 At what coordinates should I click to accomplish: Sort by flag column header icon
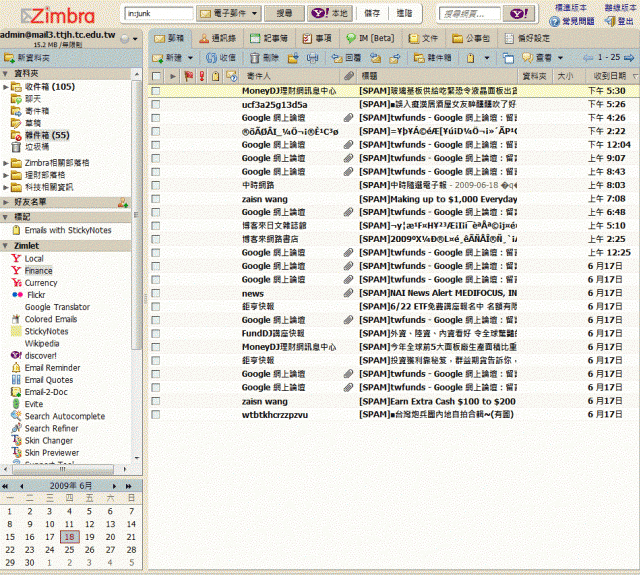[188, 76]
